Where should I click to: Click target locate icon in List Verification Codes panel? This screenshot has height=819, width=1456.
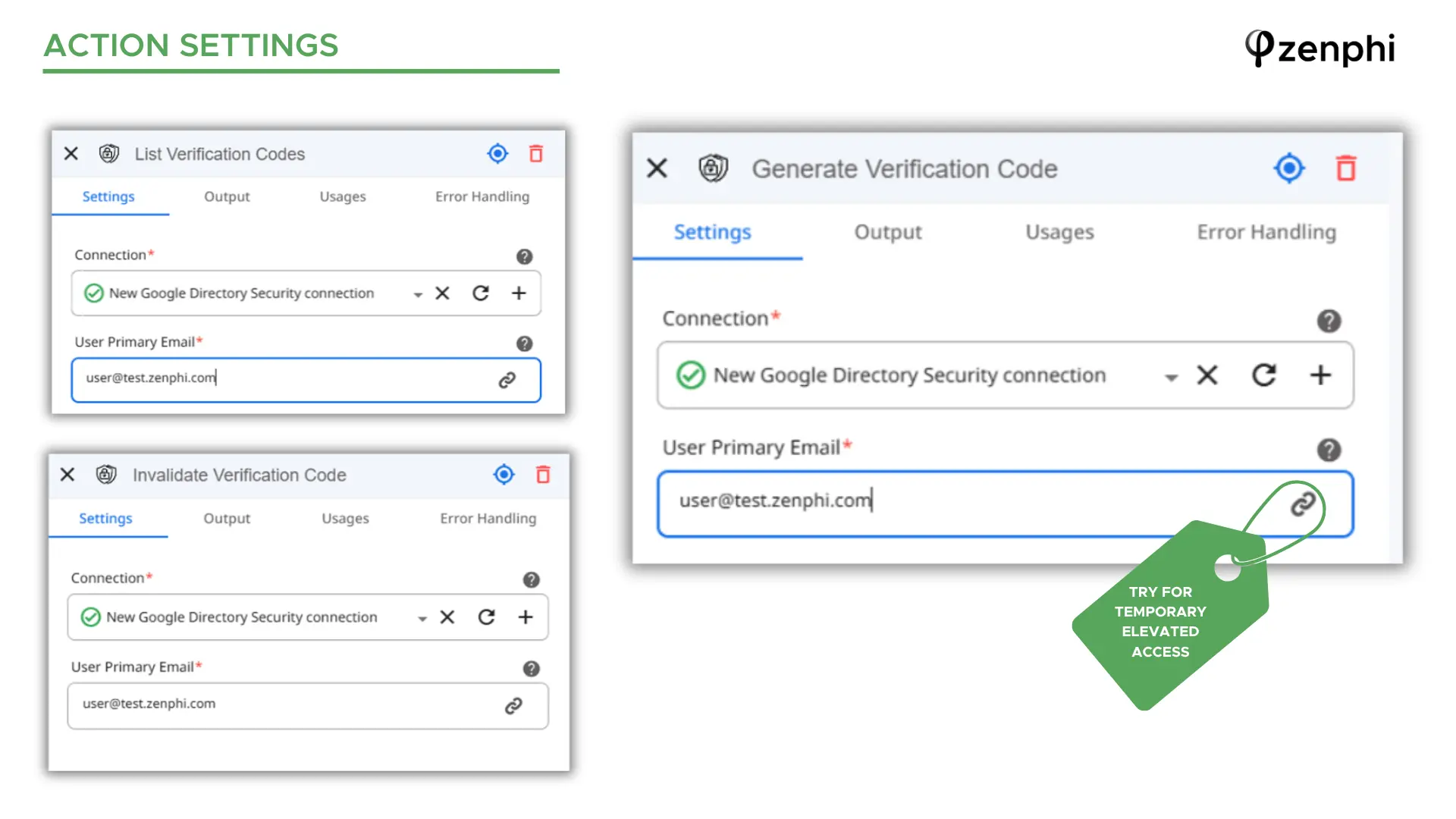coord(497,154)
